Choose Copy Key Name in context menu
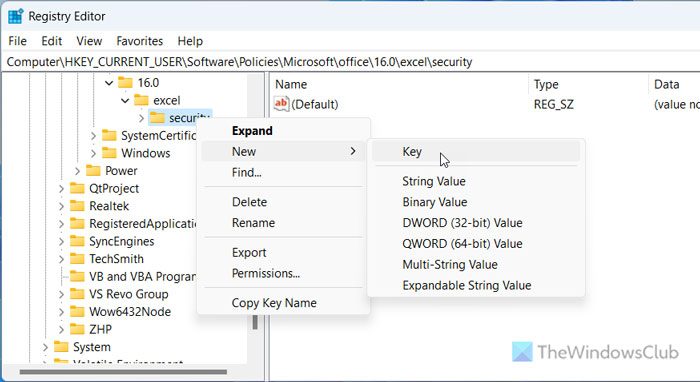 (283, 303)
